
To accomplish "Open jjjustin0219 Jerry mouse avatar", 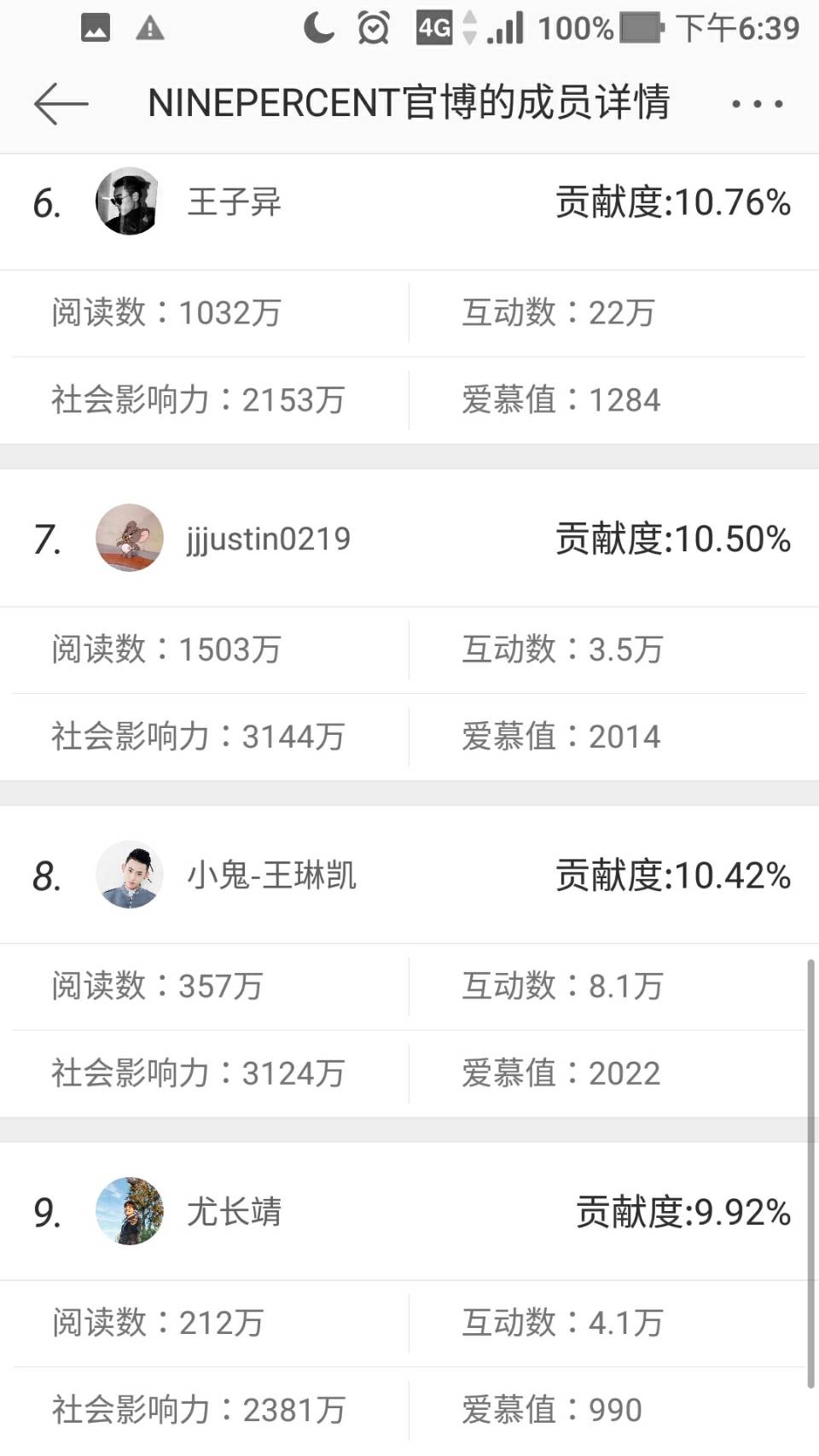I will [x=129, y=538].
